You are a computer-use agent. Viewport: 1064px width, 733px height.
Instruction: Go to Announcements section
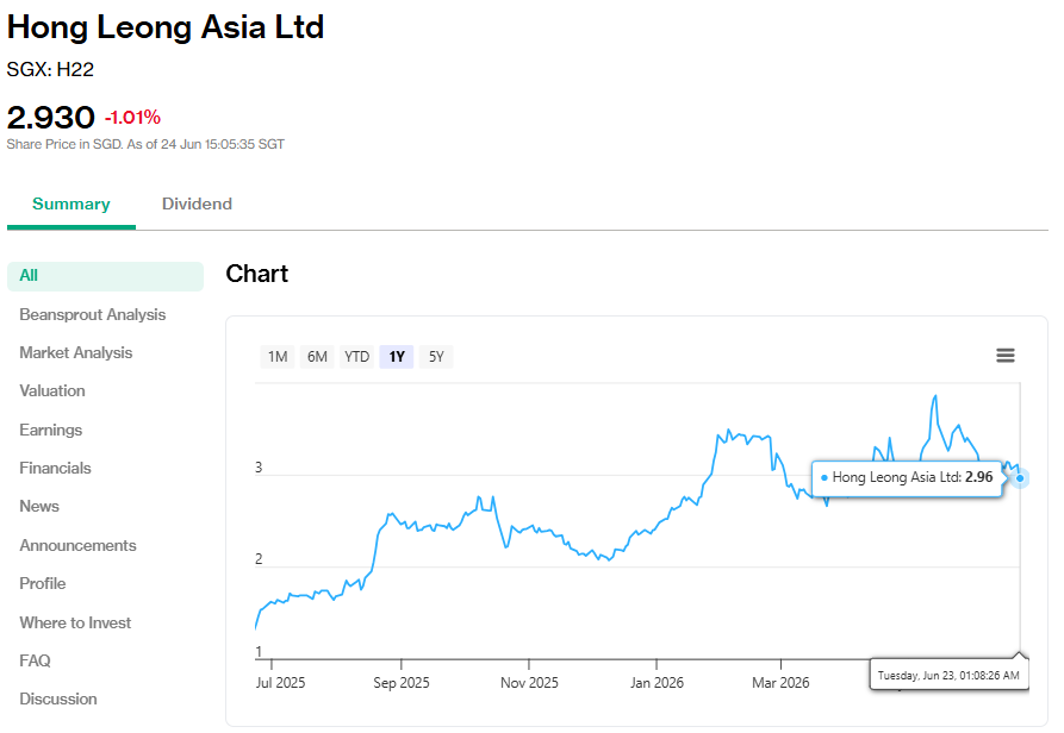point(78,546)
